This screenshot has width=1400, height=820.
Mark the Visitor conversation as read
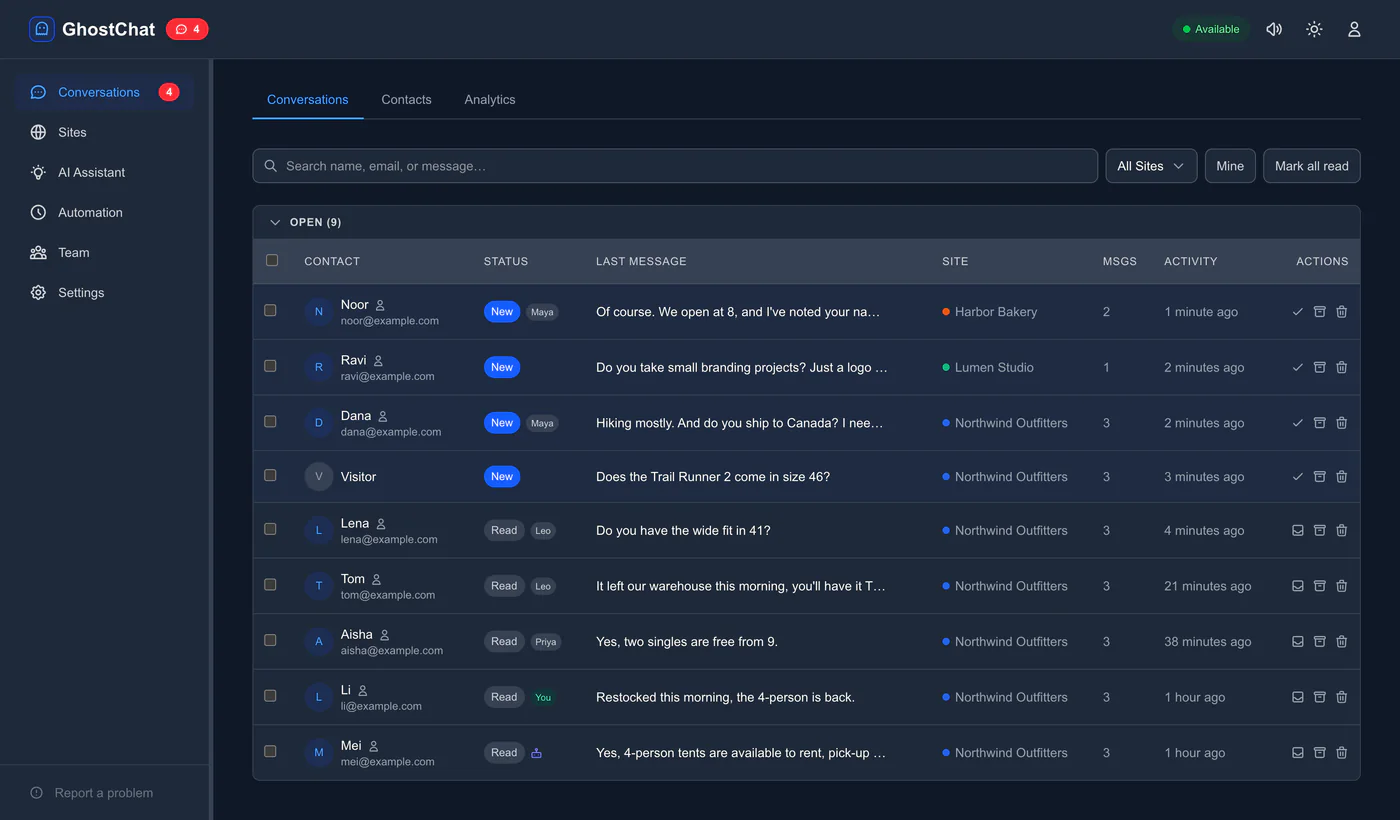point(1298,477)
